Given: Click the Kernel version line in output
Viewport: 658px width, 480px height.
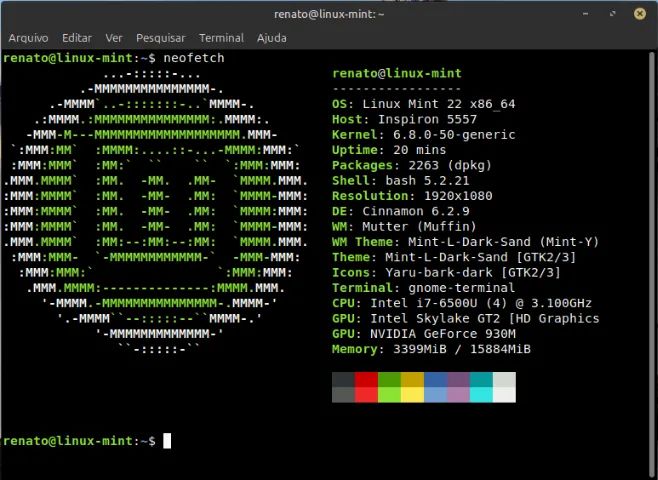Looking at the screenshot, I should pyautogui.click(x=423, y=134).
